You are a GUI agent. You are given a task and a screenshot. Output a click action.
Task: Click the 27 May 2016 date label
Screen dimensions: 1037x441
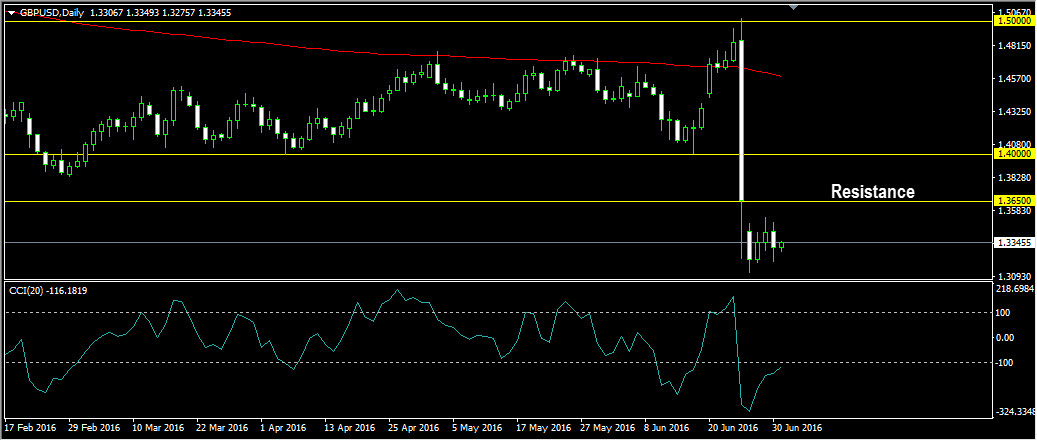tap(608, 428)
